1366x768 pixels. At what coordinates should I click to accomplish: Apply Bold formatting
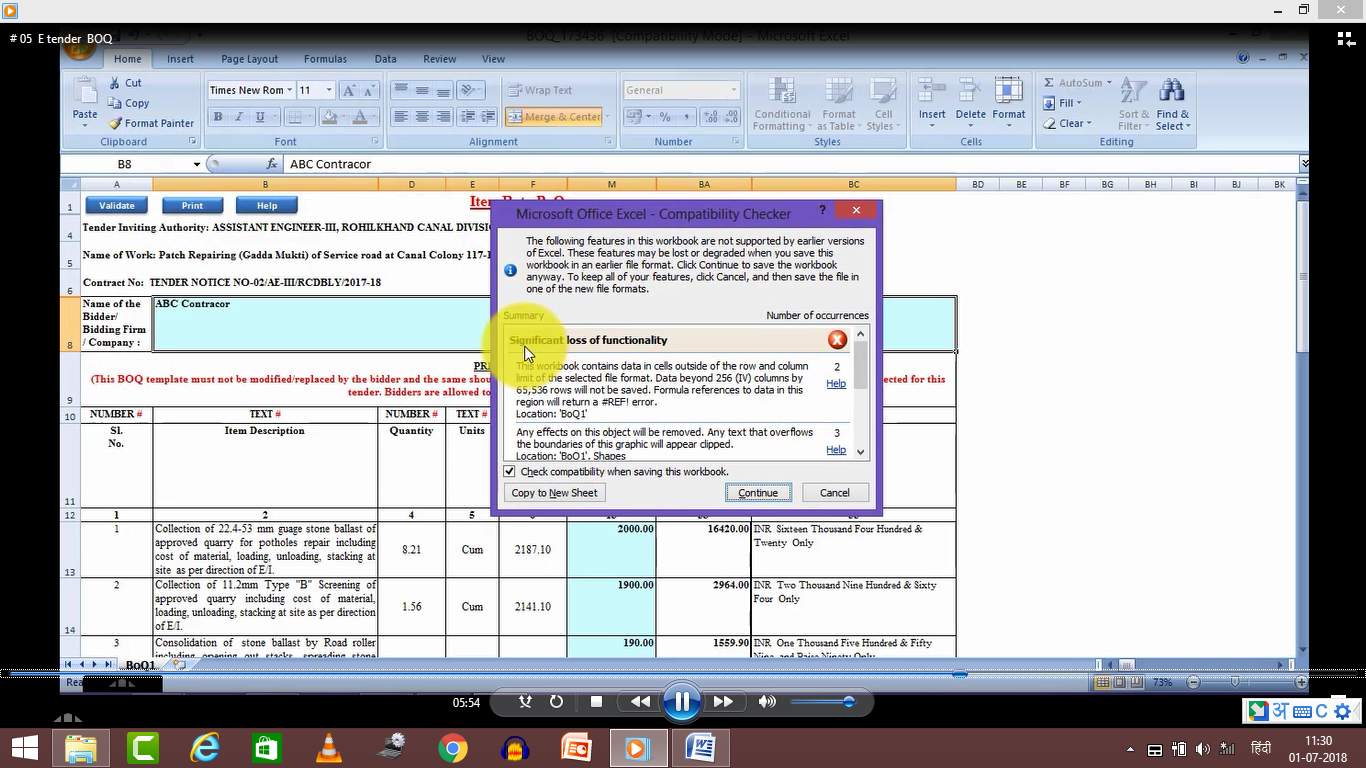[218, 117]
